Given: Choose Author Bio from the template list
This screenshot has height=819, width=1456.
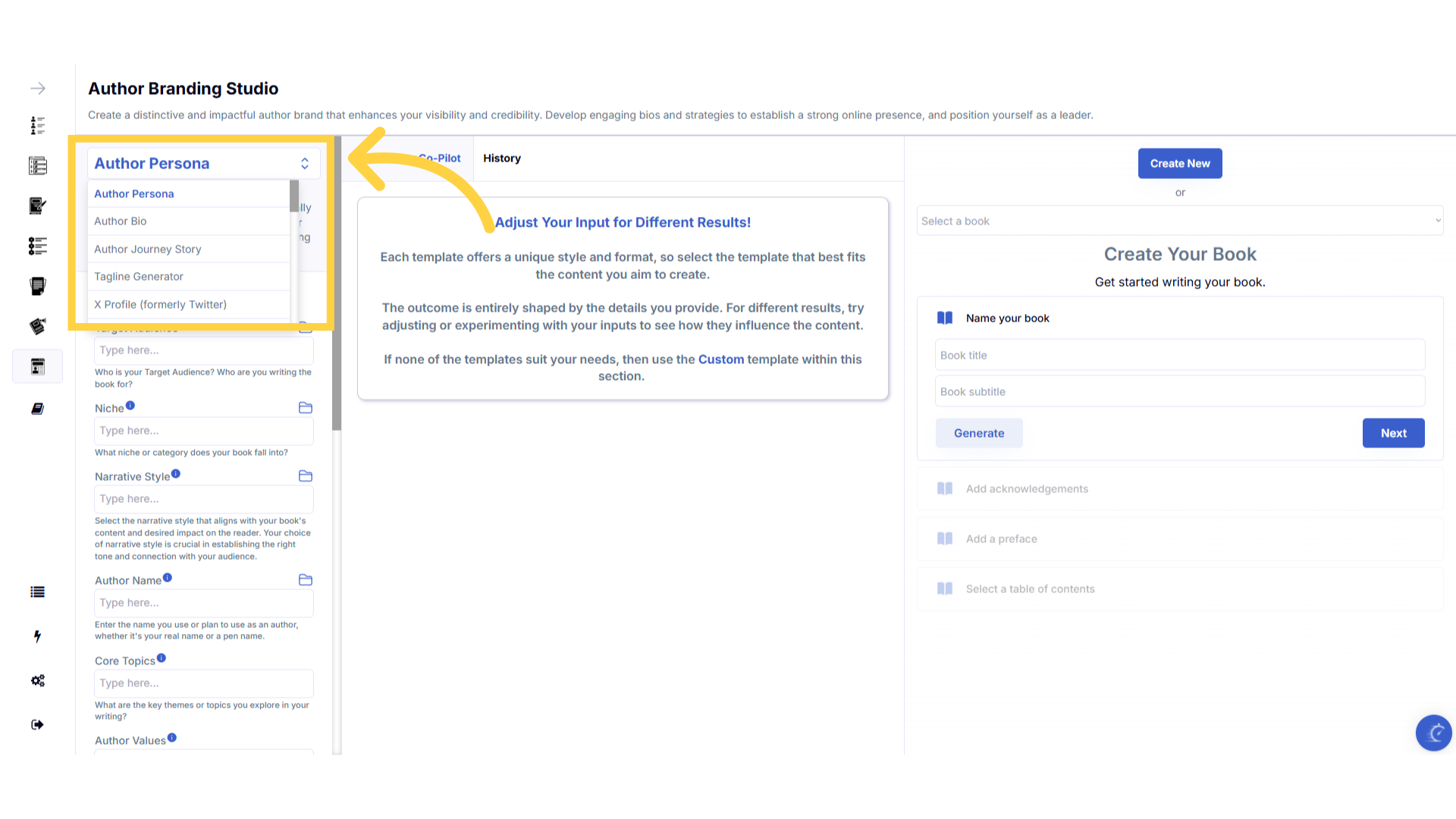Looking at the screenshot, I should tap(188, 221).
